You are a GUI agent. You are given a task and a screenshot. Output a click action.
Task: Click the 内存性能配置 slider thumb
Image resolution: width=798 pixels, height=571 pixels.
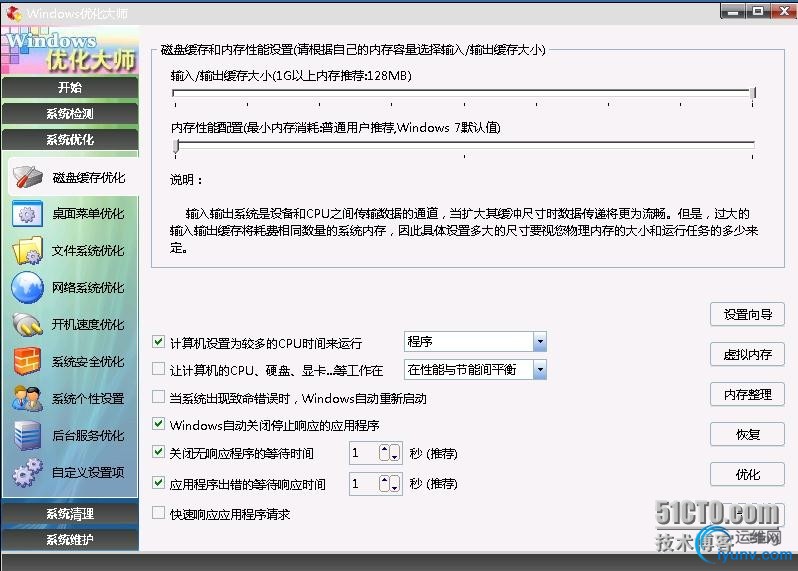pyautogui.click(x=176, y=146)
